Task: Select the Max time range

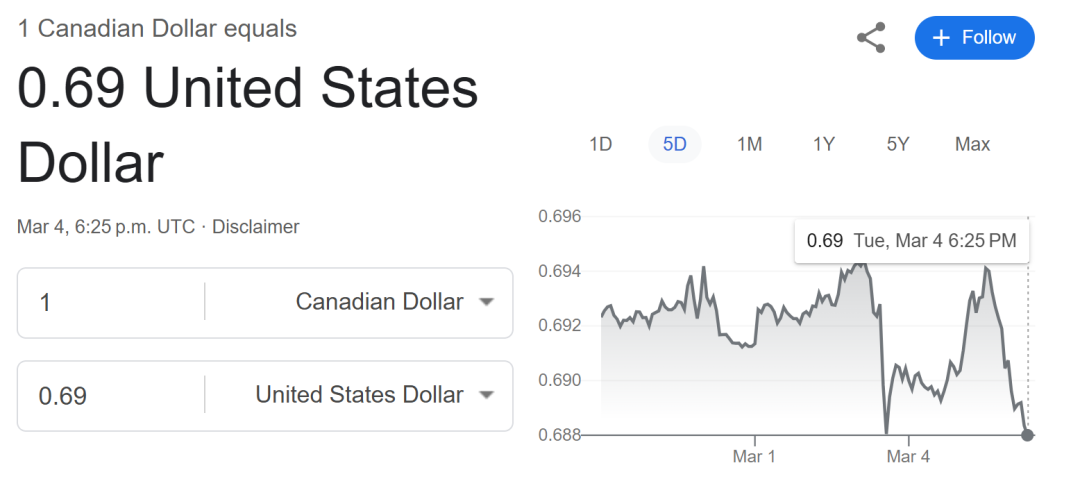Action: (x=972, y=144)
